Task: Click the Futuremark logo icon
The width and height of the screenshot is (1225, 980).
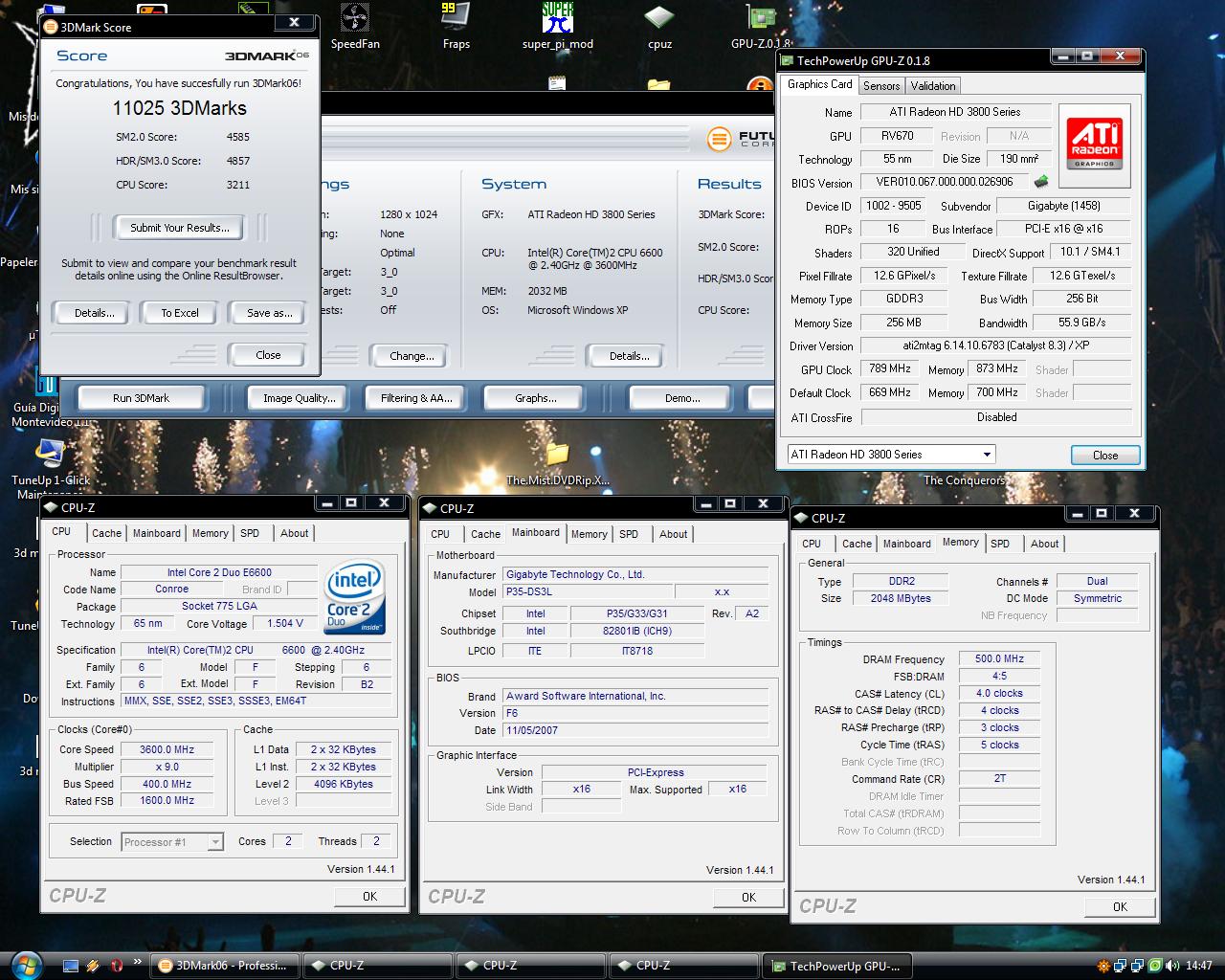Action: pyautogui.click(x=719, y=140)
